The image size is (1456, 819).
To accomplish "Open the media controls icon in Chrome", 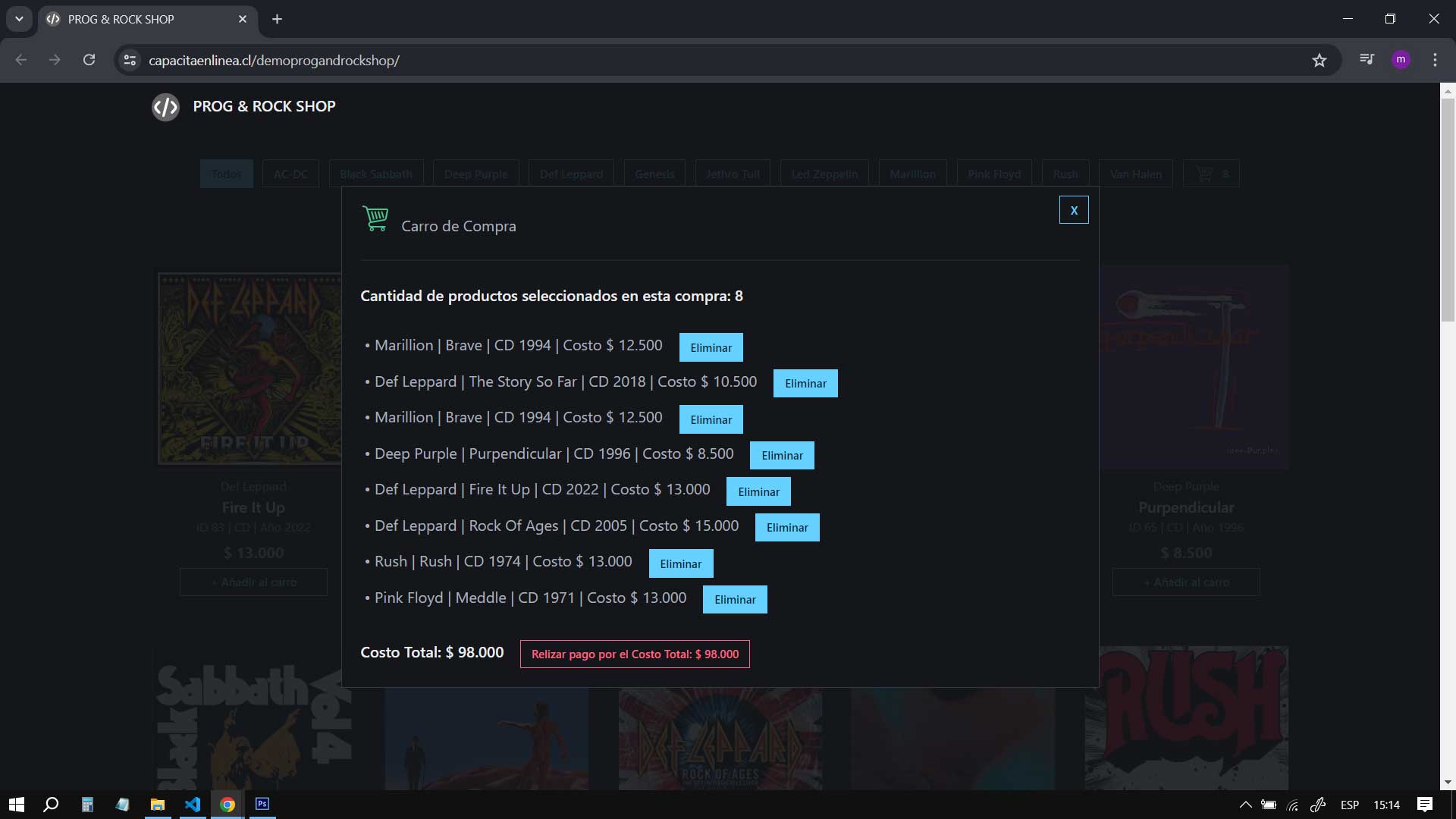I will point(1367,59).
